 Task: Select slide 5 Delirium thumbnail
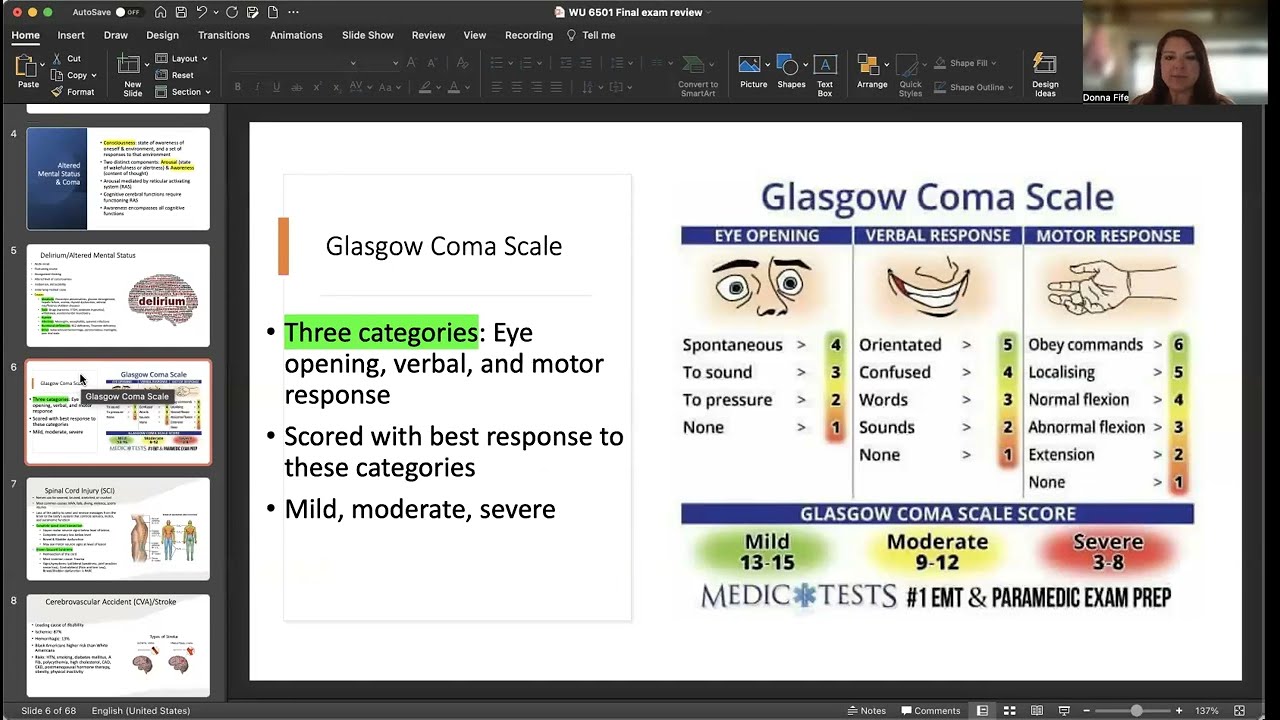click(118, 295)
